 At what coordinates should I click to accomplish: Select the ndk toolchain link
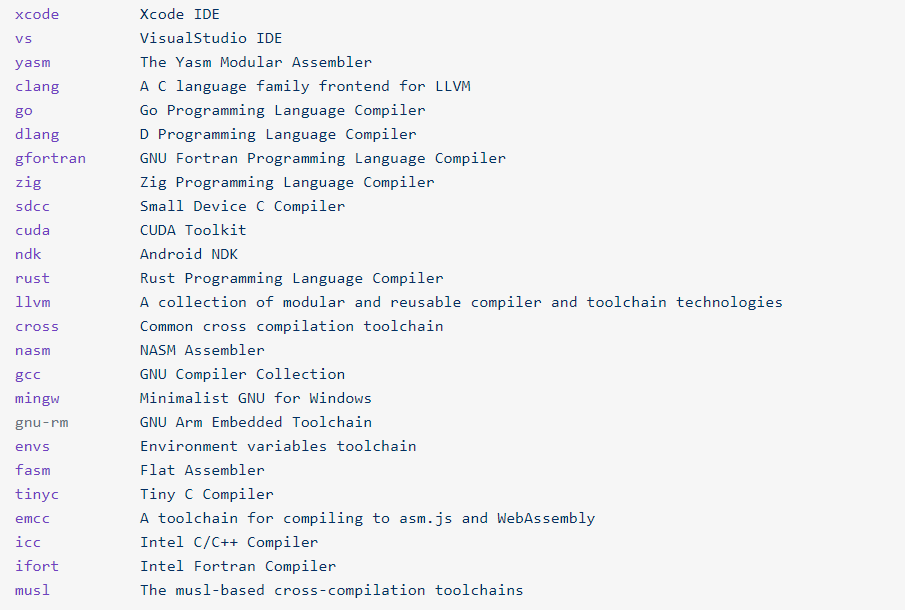click(28, 255)
